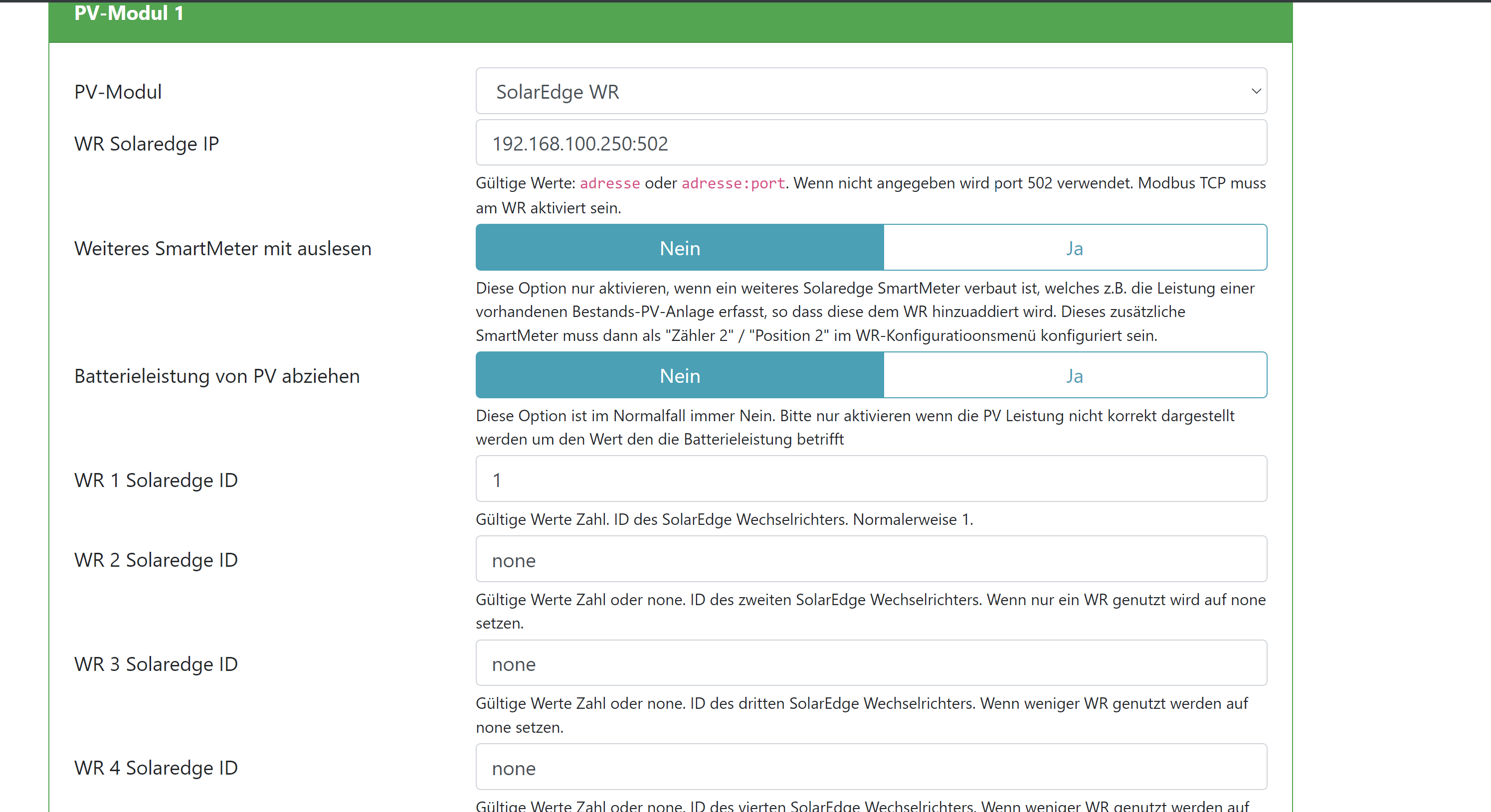Click the WR 1 Solaredge ID field
Screen dimensions: 1491x812
(x=871, y=479)
